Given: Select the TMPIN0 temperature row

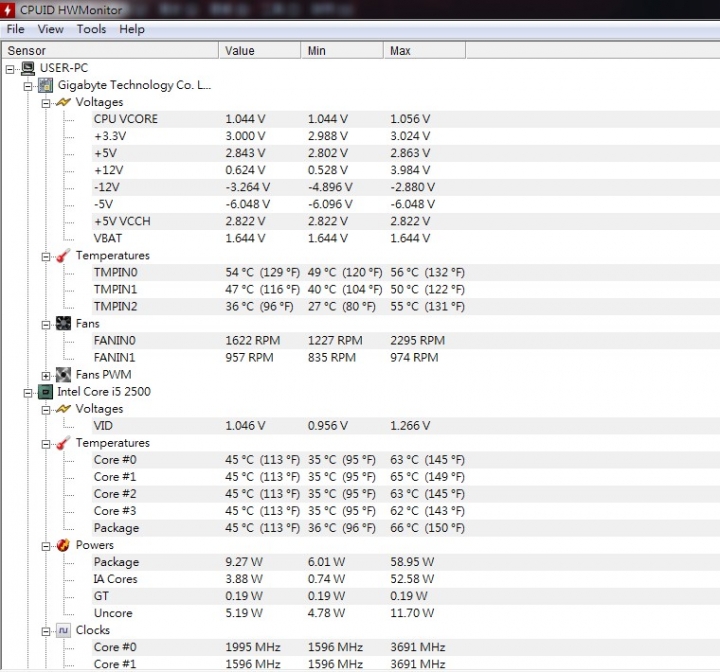Looking at the screenshot, I should 405,272.
